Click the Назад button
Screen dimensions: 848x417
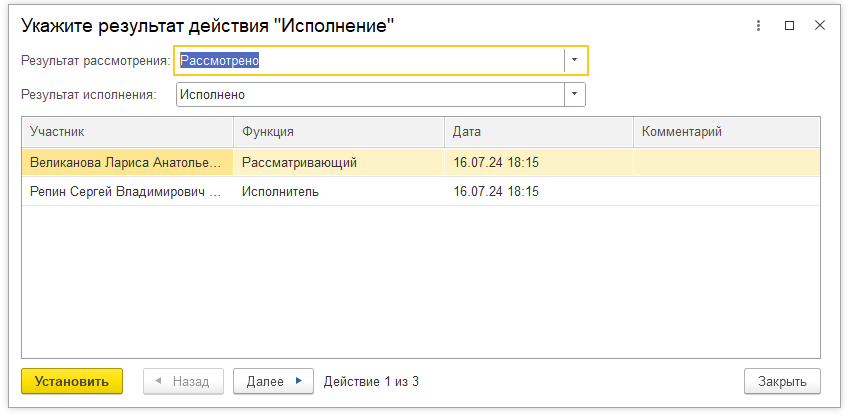[182, 381]
